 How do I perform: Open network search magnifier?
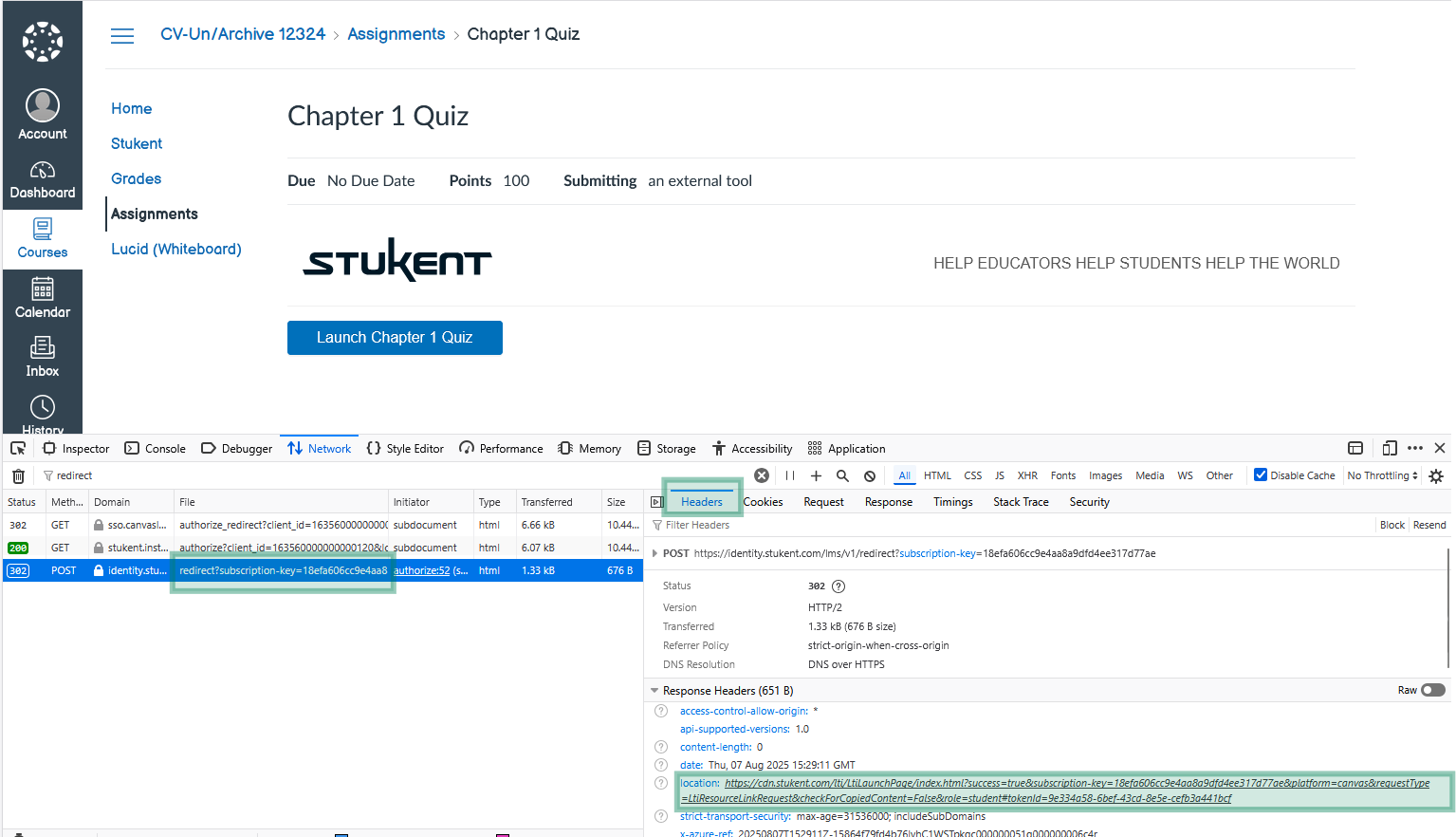point(842,475)
